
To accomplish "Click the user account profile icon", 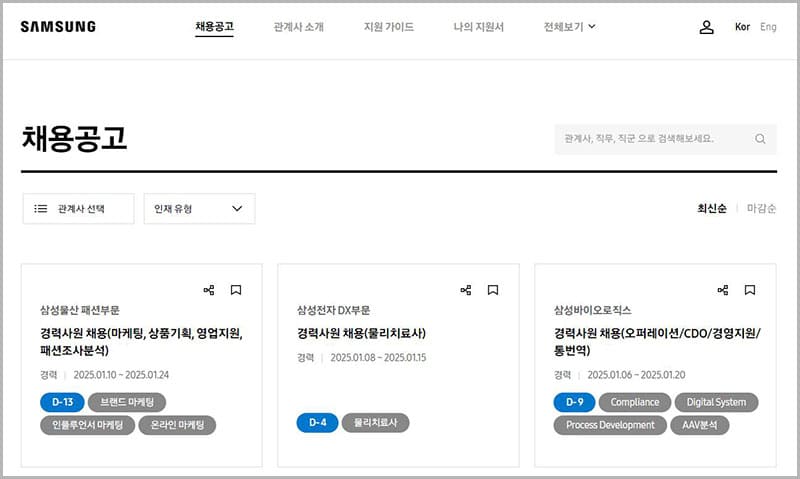I will (x=706, y=27).
